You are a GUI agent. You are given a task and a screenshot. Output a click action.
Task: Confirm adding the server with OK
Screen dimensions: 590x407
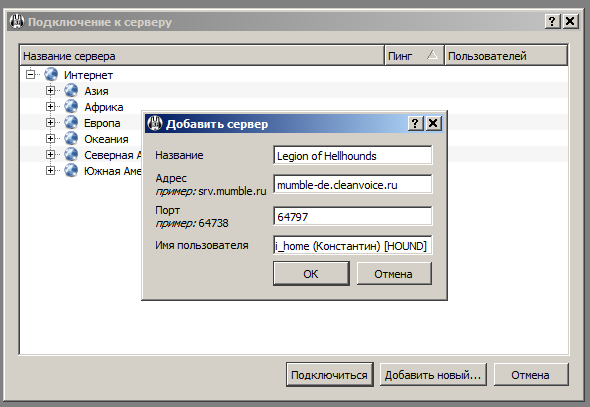point(311,274)
